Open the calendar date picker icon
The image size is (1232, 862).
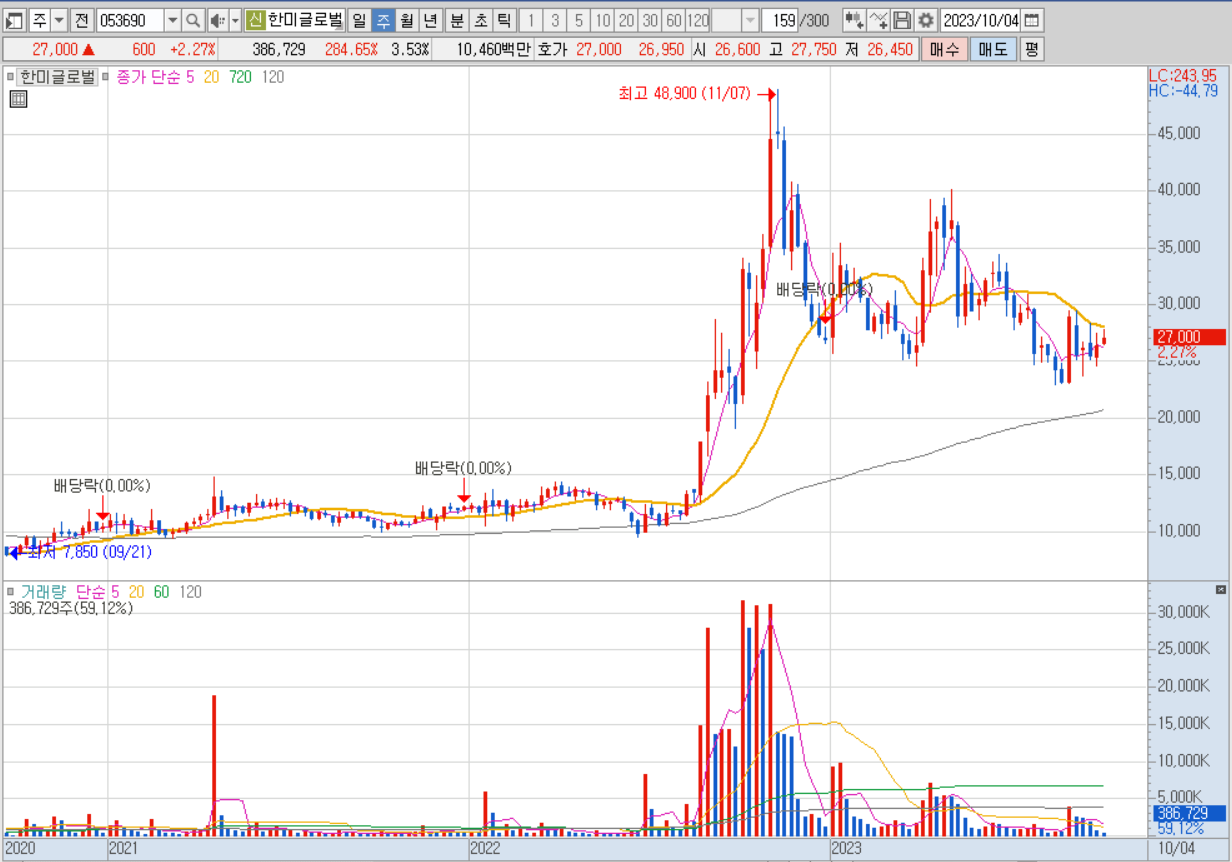(1032, 20)
